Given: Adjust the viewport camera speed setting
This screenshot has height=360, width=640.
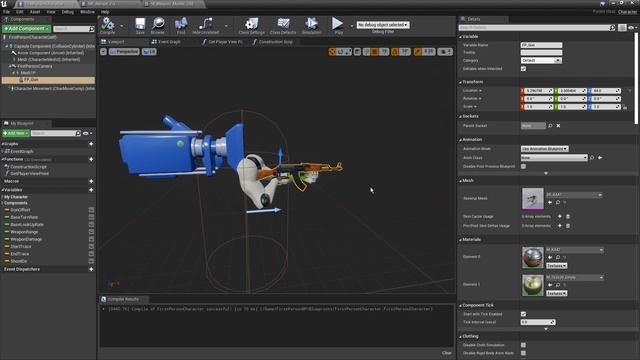Looking at the screenshot, I should point(445,52).
